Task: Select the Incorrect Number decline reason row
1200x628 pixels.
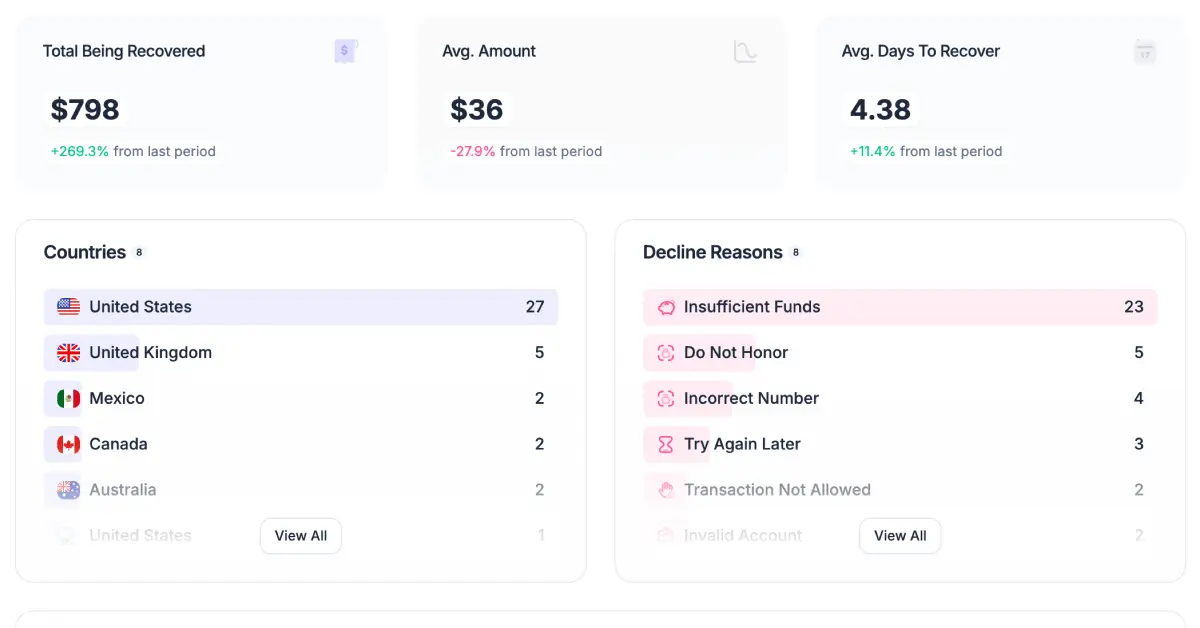Action: pos(900,399)
